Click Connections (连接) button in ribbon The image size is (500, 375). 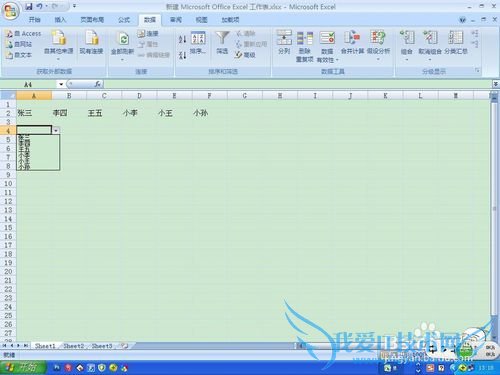pos(148,33)
